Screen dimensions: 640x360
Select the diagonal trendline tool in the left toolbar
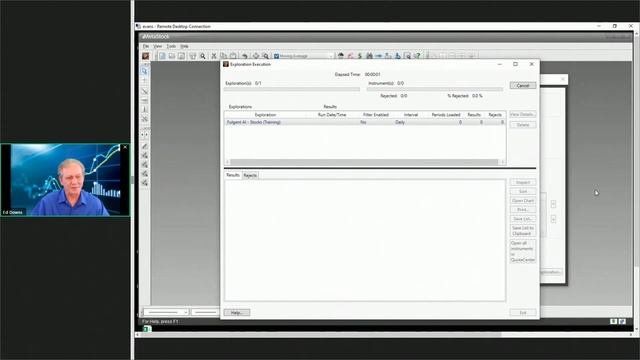[x=144, y=91]
